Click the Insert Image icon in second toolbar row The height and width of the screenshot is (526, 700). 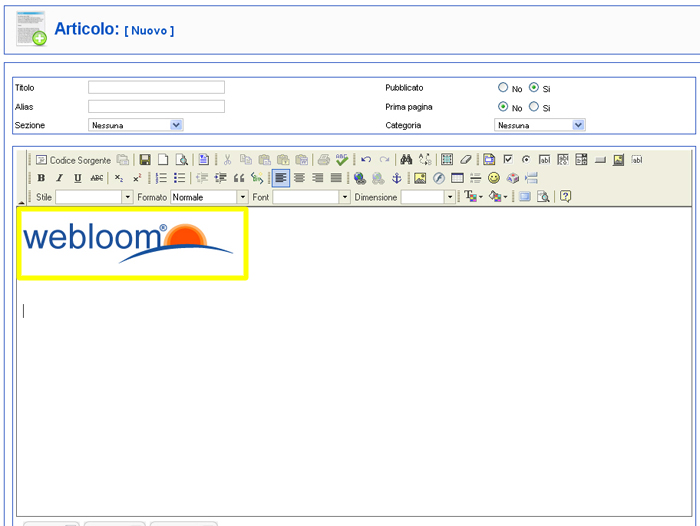click(x=420, y=178)
